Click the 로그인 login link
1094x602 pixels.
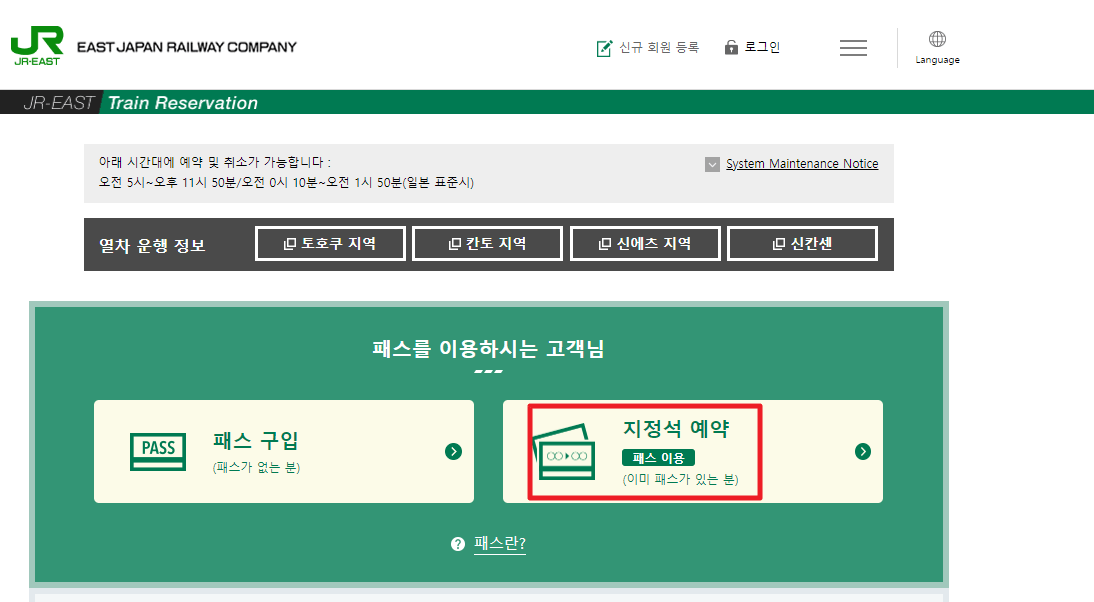tap(762, 46)
